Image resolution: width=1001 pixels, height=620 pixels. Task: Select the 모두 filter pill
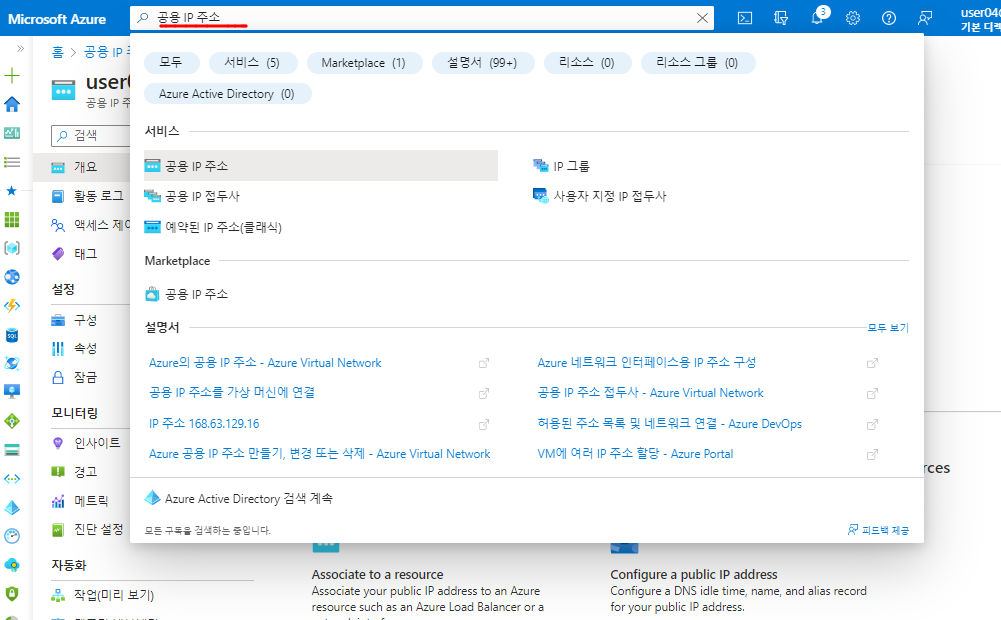171,63
